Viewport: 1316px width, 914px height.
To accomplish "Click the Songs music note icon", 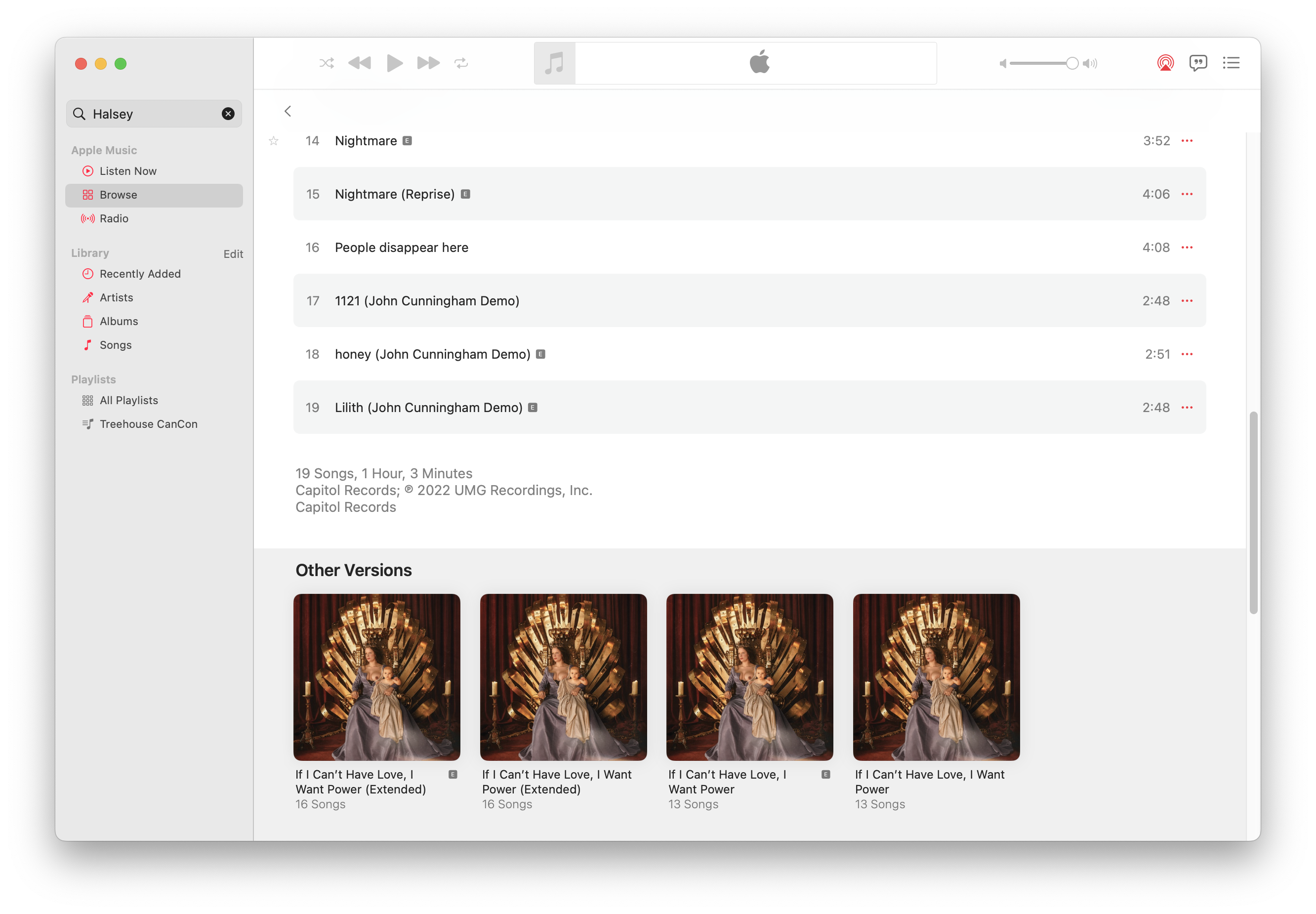I will [87, 345].
